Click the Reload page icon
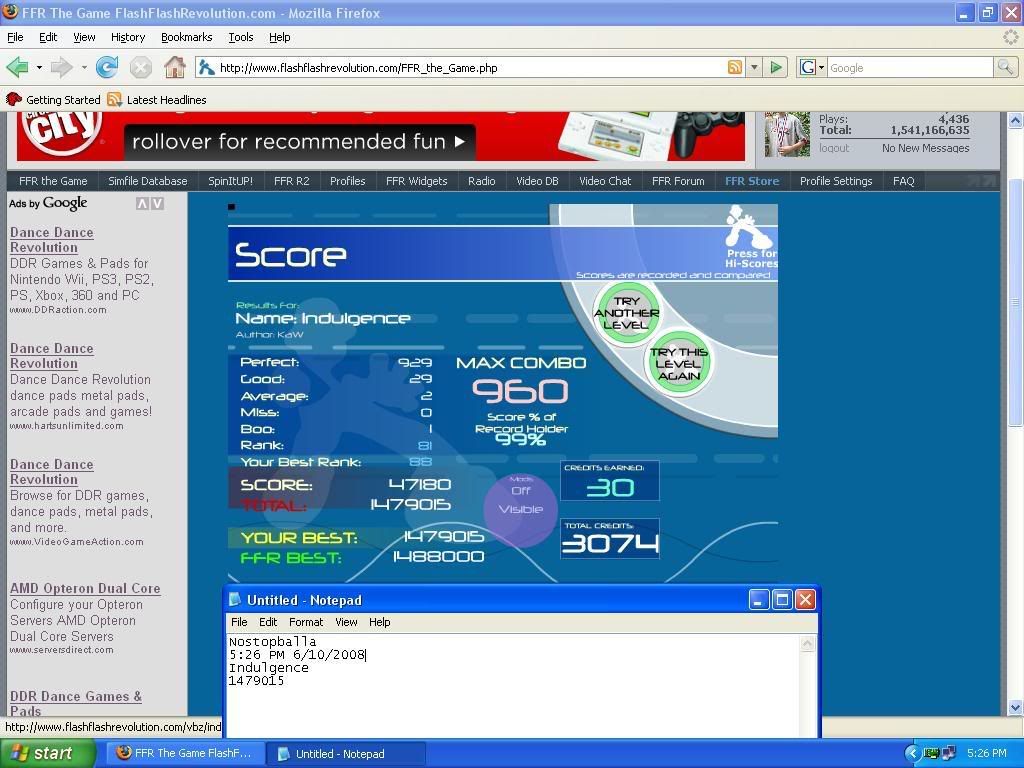The width and height of the screenshot is (1024, 768). (x=107, y=68)
